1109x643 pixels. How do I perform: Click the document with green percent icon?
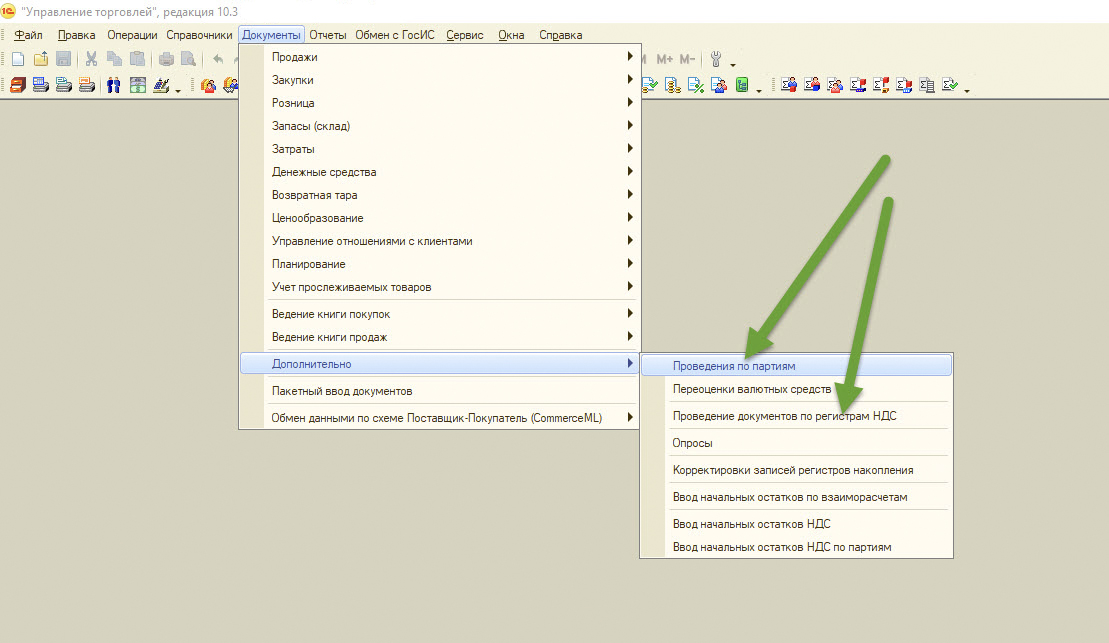tap(696, 86)
